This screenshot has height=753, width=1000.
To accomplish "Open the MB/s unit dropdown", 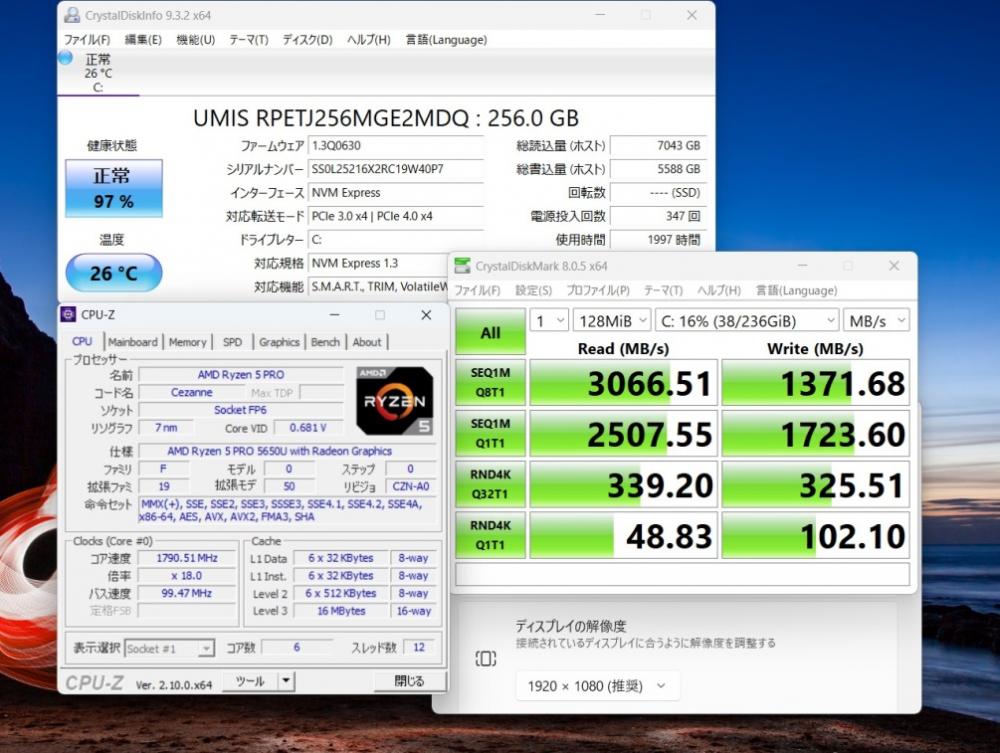I will click(x=876, y=321).
